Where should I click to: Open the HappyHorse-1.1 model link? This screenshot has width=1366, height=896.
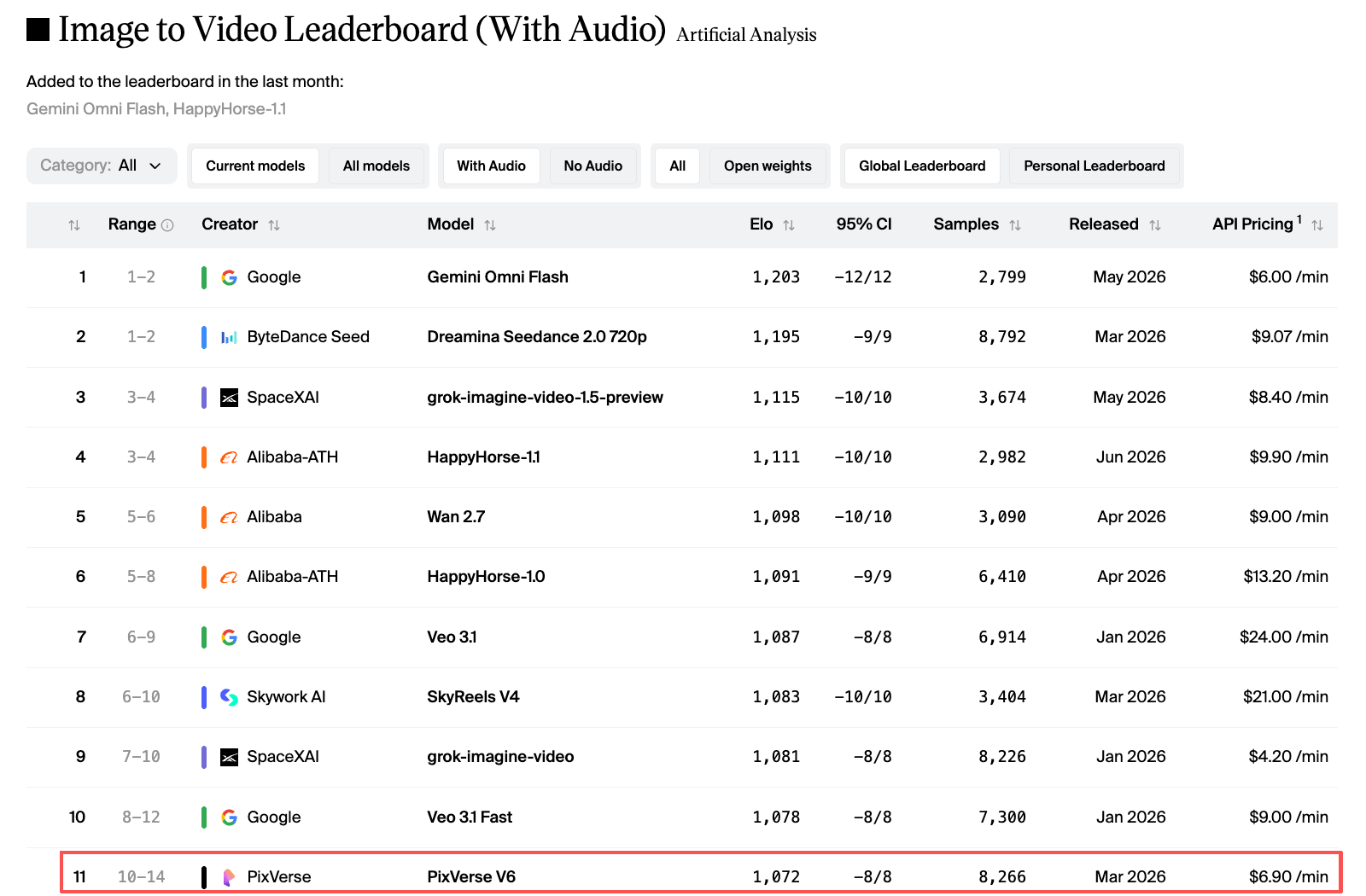tap(483, 457)
